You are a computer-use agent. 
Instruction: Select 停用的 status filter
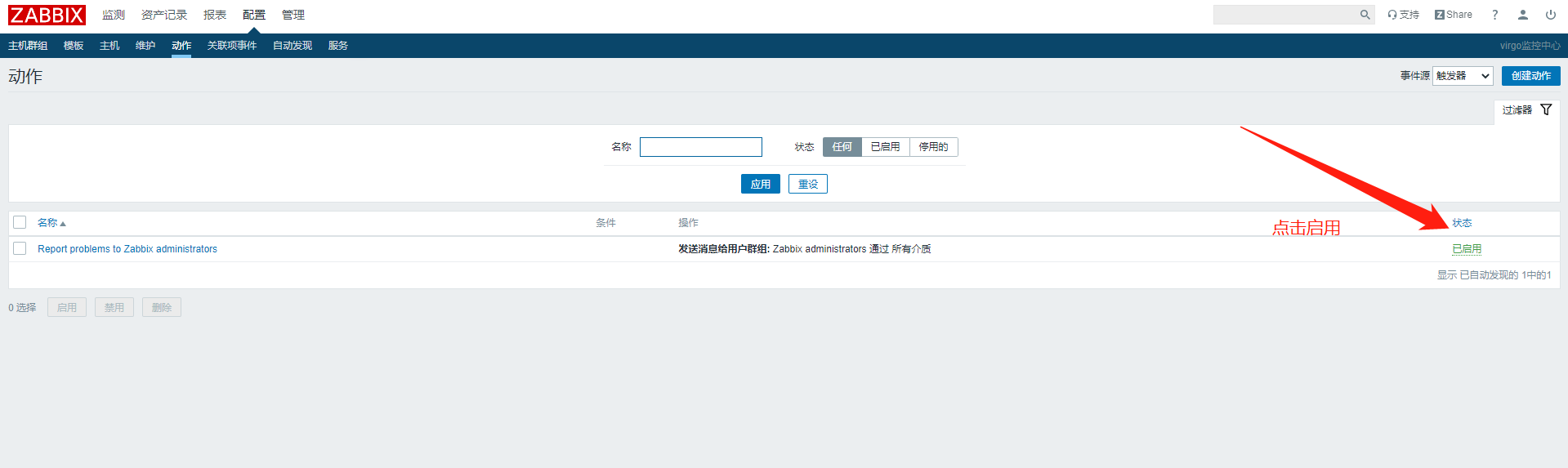(933, 147)
